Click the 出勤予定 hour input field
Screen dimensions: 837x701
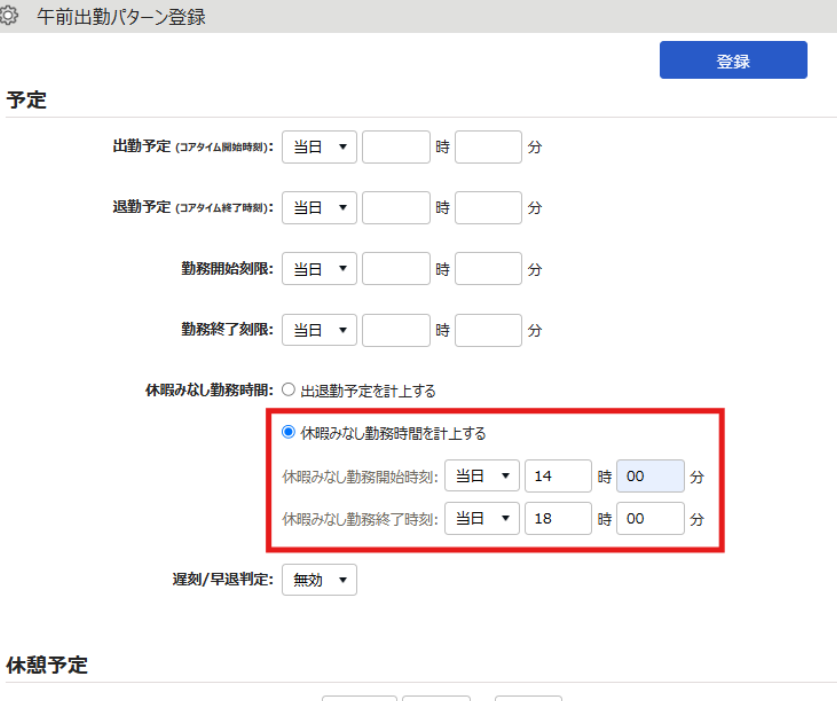tap(395, 147)
